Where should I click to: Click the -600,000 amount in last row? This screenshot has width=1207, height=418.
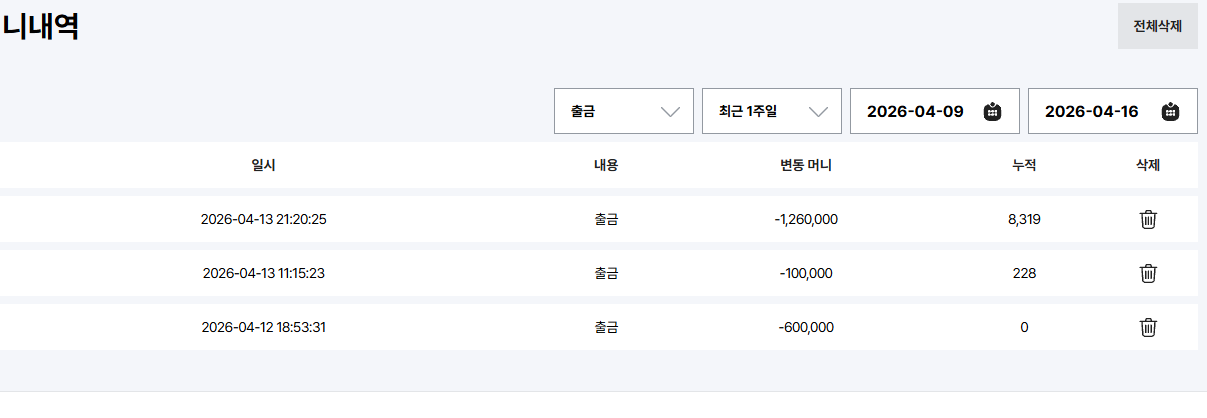tap(806, 327)
